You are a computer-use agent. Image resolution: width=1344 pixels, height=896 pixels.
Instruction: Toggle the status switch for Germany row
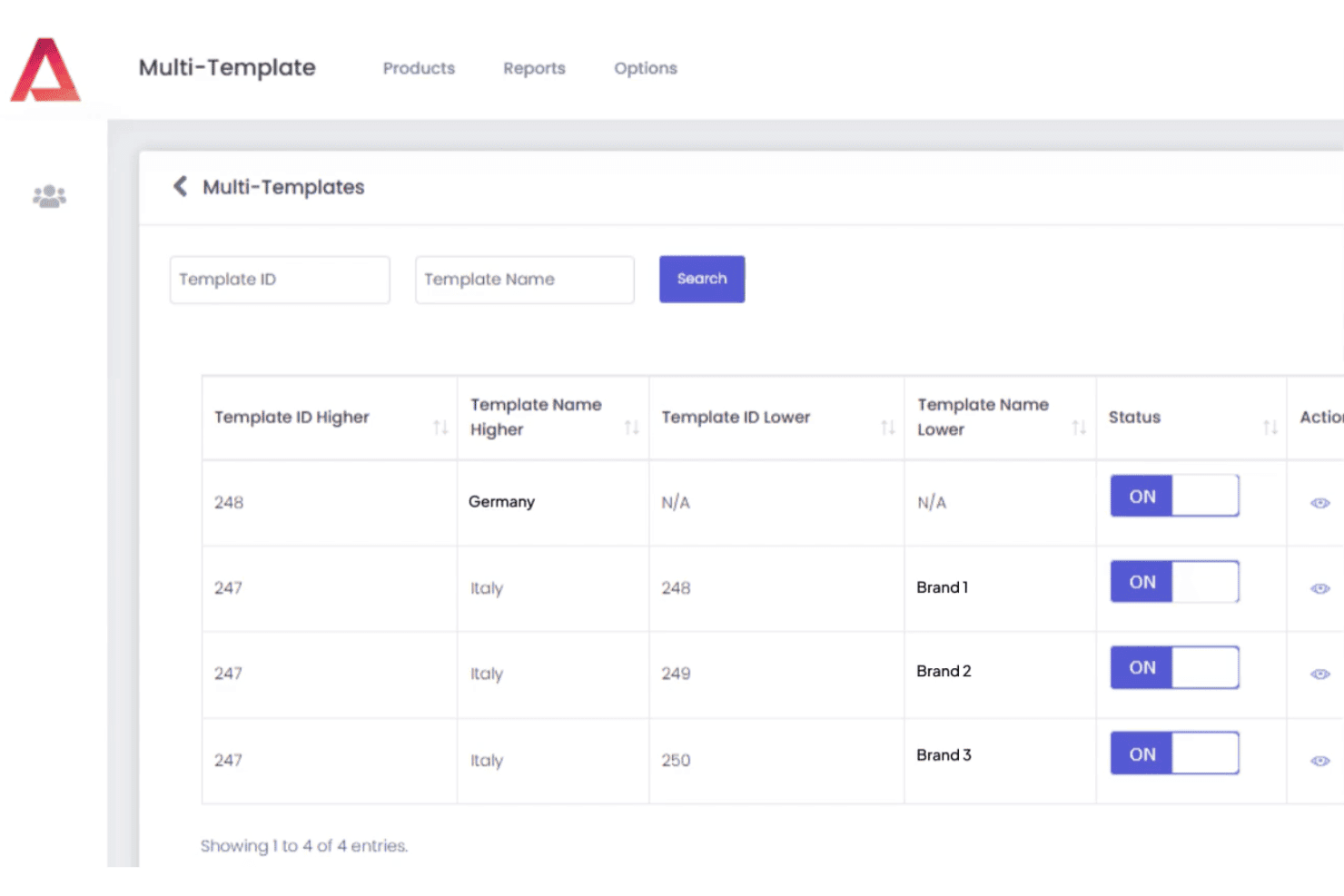[x=1174, y=496]
